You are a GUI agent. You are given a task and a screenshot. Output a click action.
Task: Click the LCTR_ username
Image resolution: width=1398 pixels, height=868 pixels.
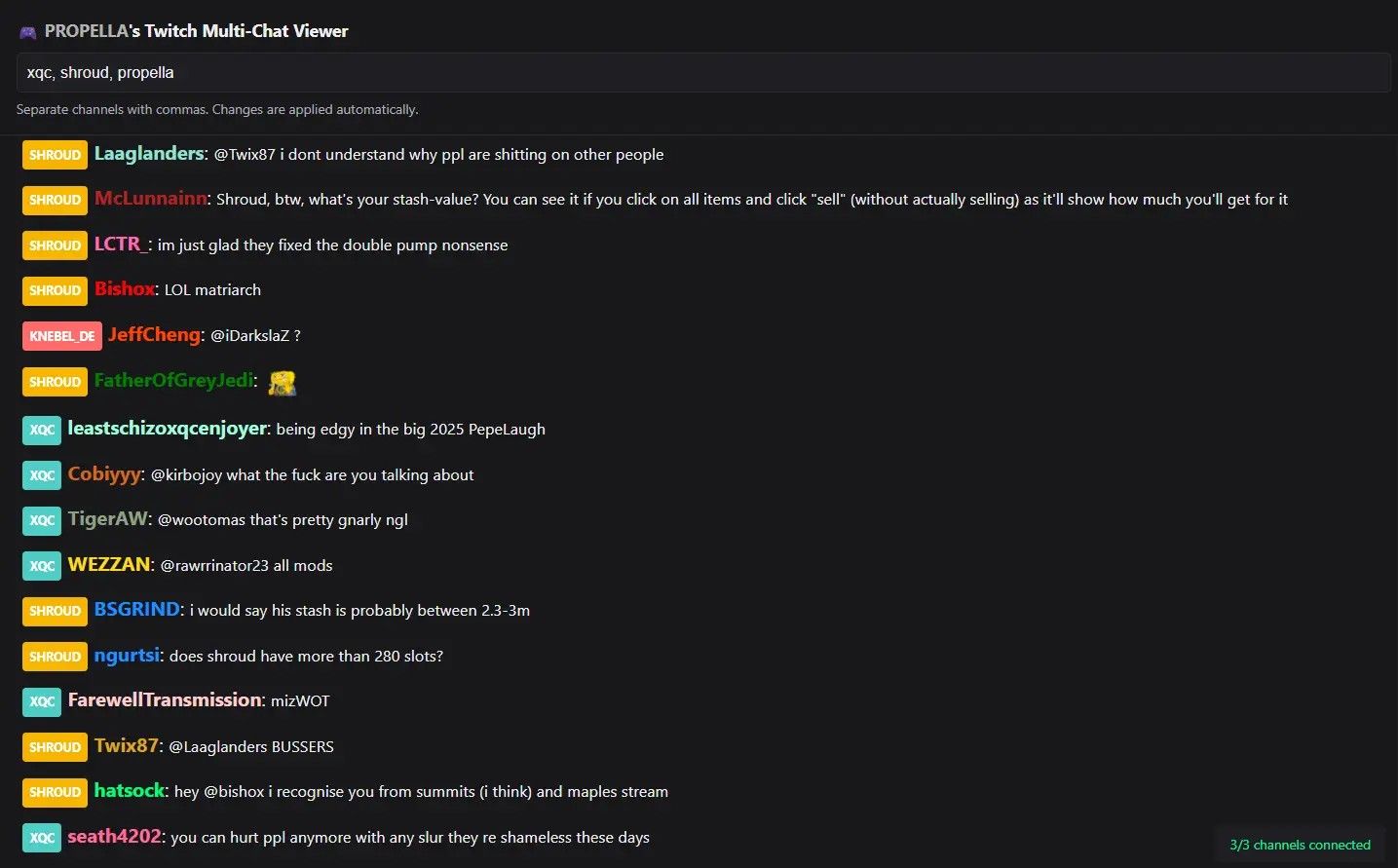tap(121, 245)
